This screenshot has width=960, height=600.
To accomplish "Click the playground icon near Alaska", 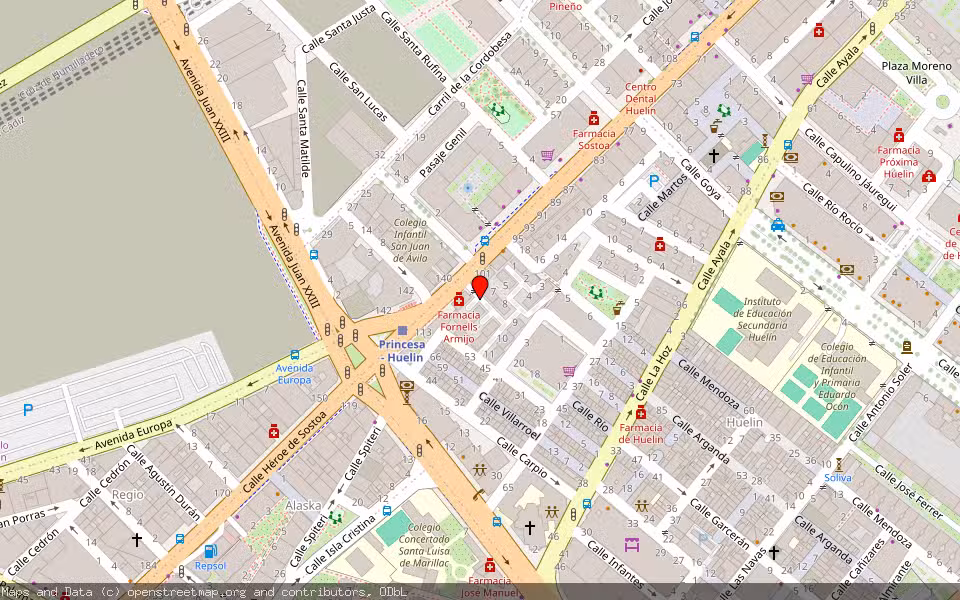I will coord(335,518).
